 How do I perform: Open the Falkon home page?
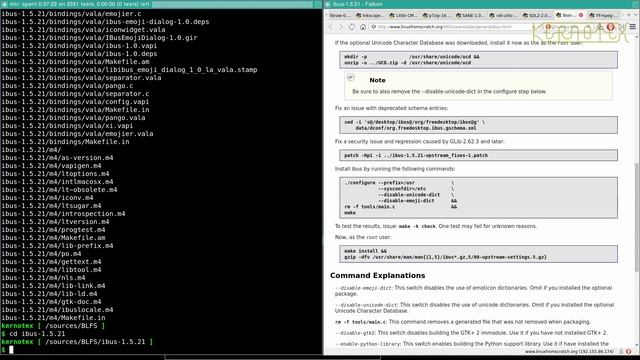362,27
